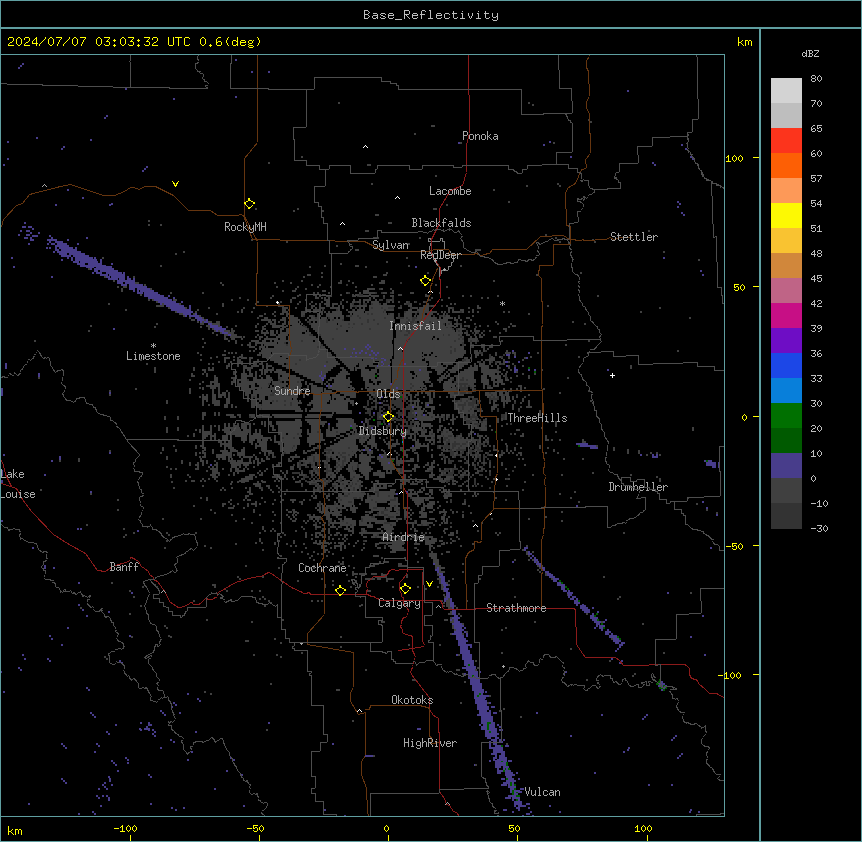Select the dark orange 60 dBZ legend swatch

point(786,165)
